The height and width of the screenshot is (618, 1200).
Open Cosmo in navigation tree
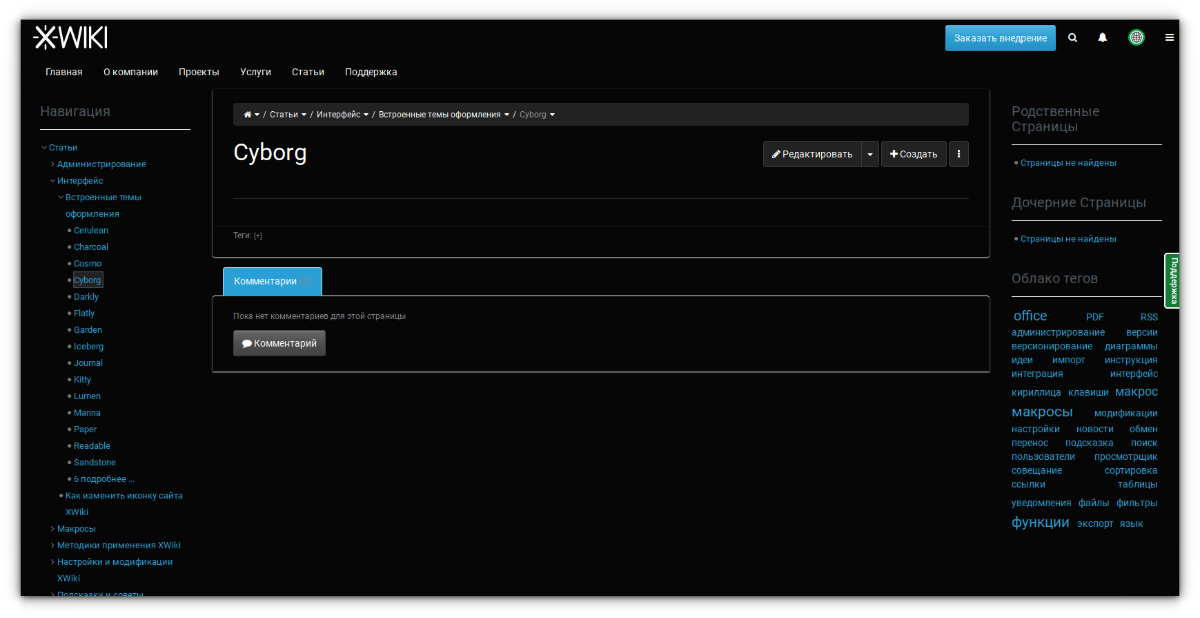click(88, 264)
